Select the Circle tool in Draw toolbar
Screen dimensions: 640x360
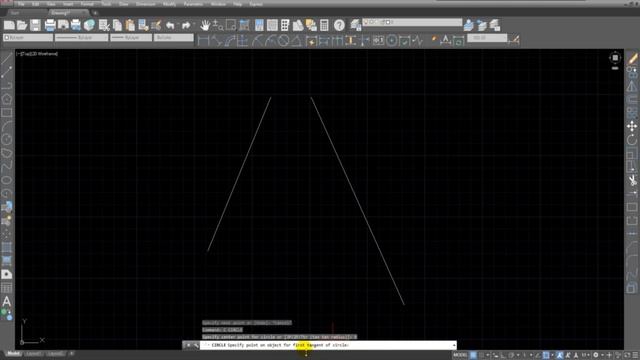[x=7, y=140]
